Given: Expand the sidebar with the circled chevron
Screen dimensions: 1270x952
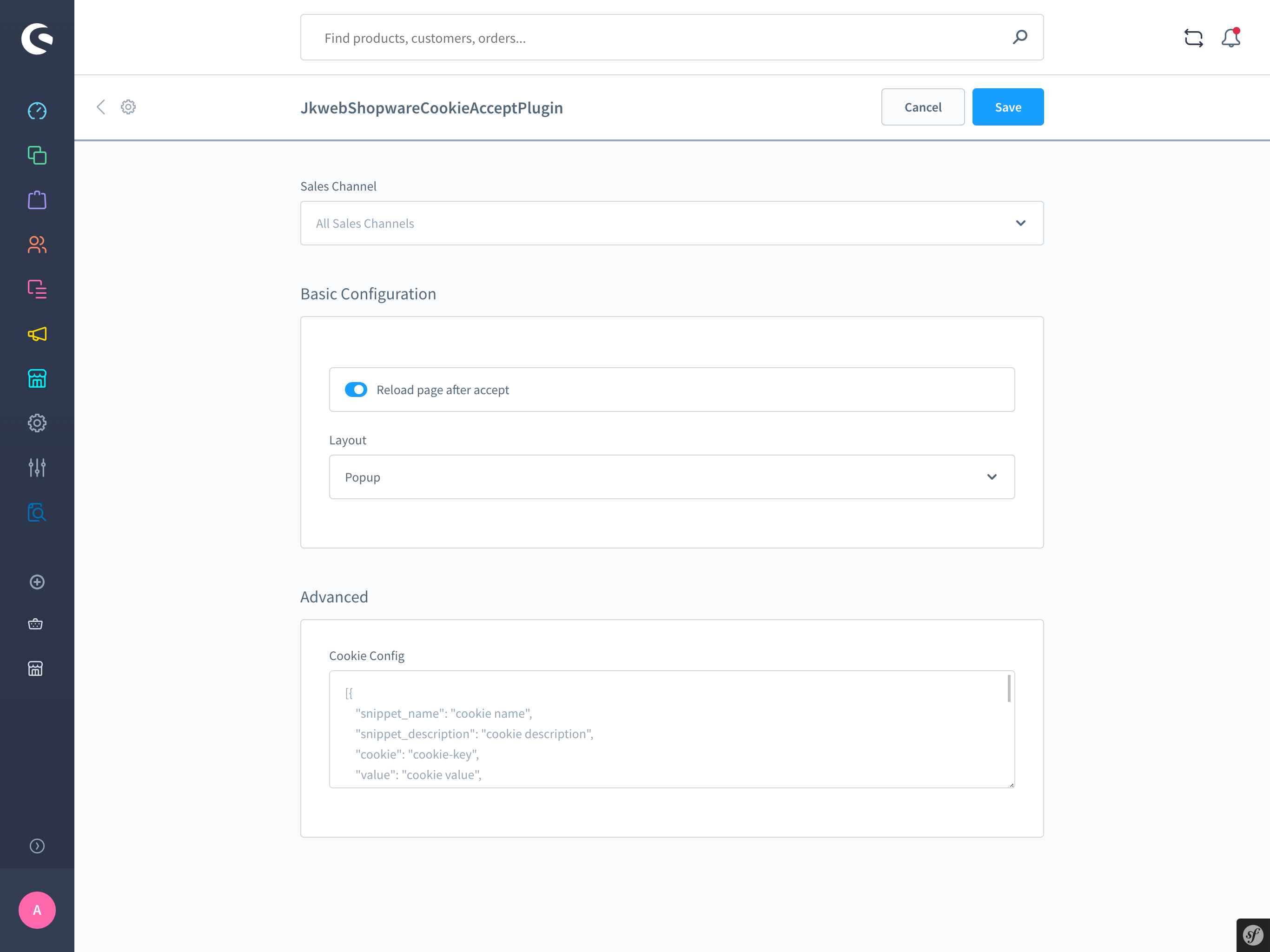Looking at the screenshot, I should (37, 846).
